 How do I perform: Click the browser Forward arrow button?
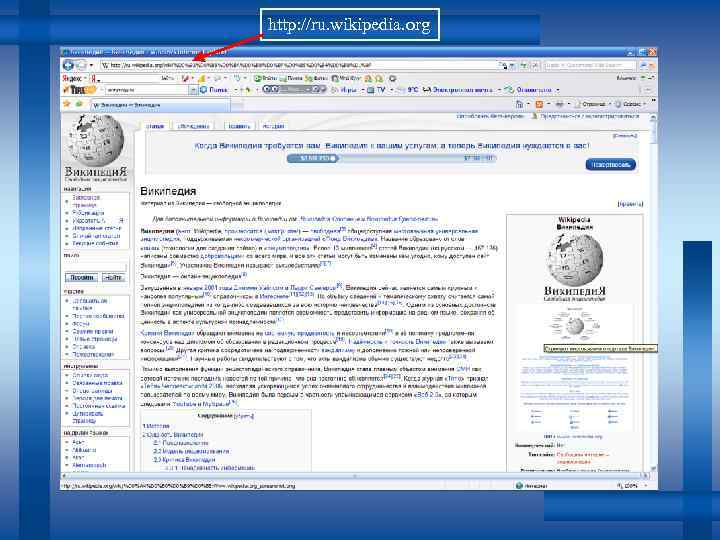point(81,65)
